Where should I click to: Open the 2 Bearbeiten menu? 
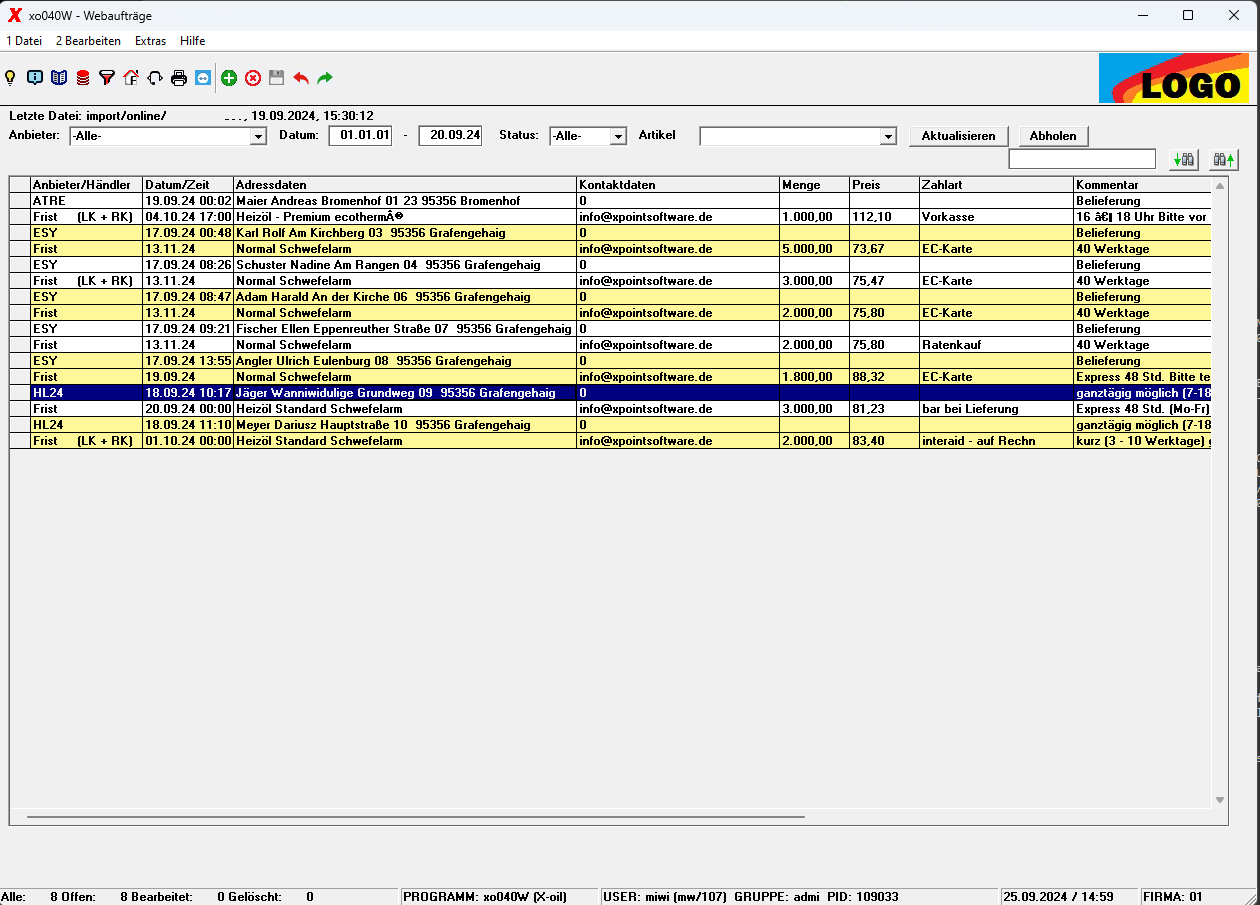tap(88, 41)
